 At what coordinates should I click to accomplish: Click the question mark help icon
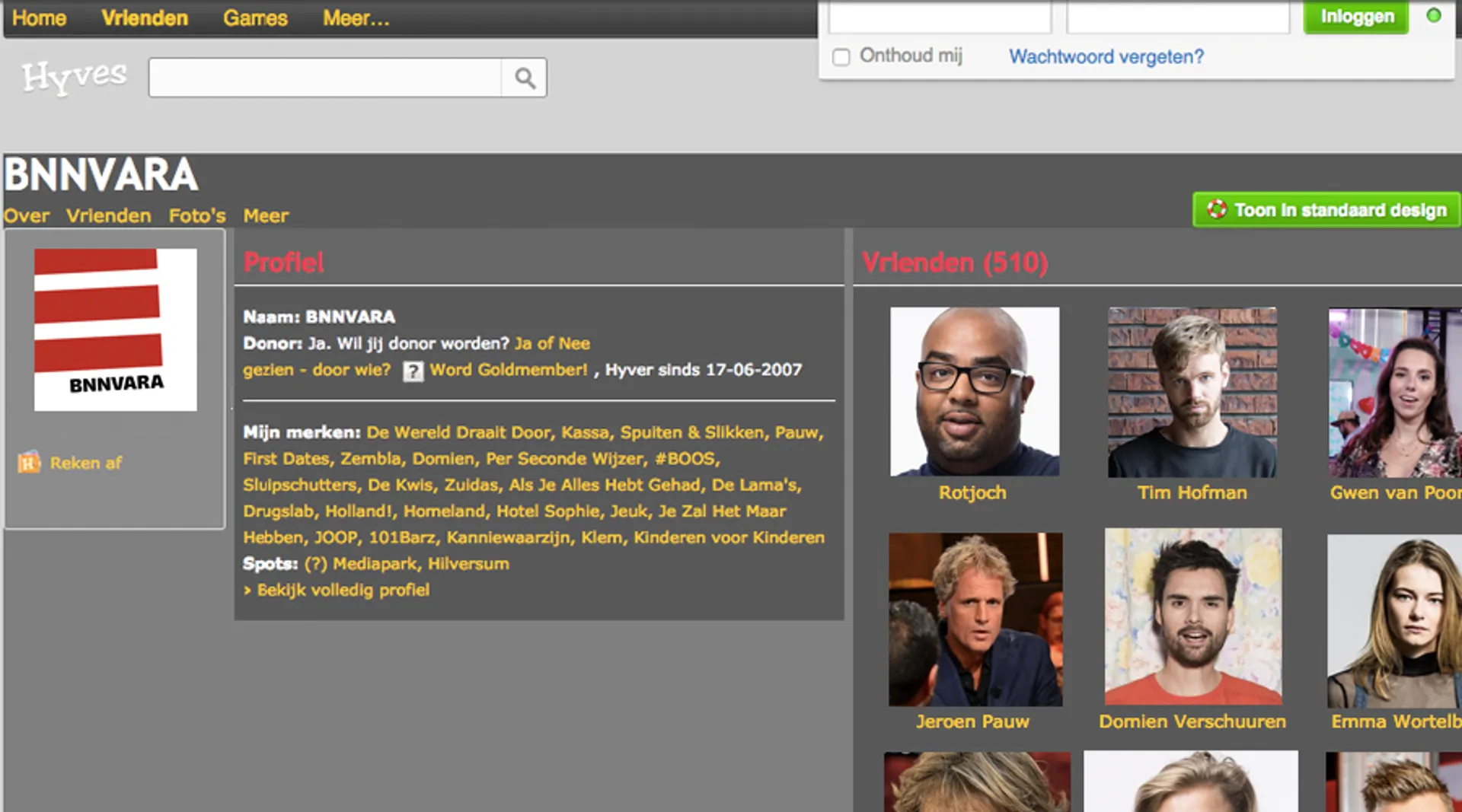(x=413, y=371)
